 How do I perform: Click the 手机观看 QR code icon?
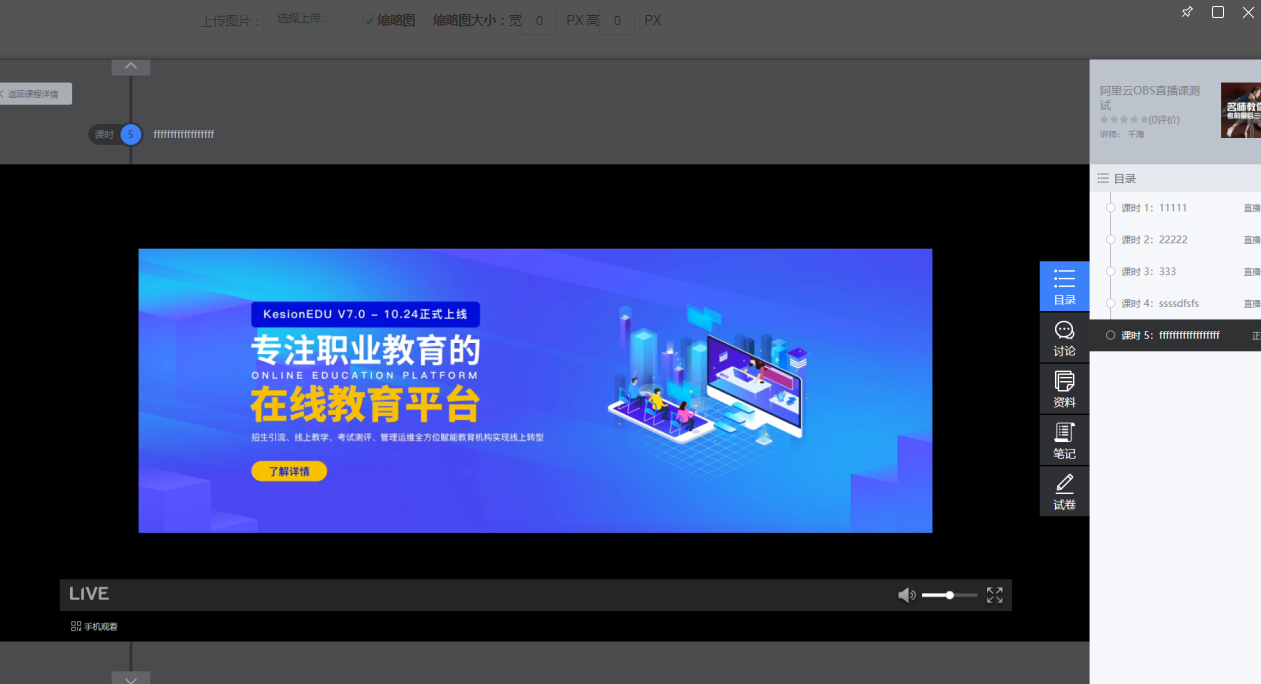pyautogui.click(x=76, y=626)
